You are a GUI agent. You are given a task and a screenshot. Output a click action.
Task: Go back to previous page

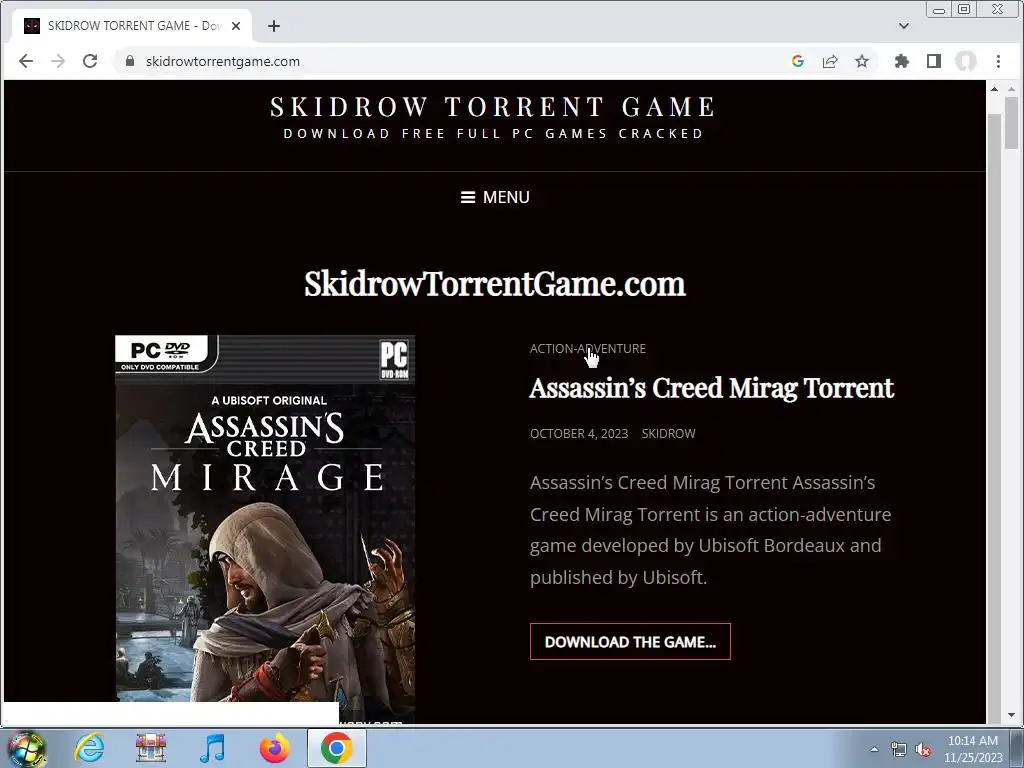coord(26,61)
